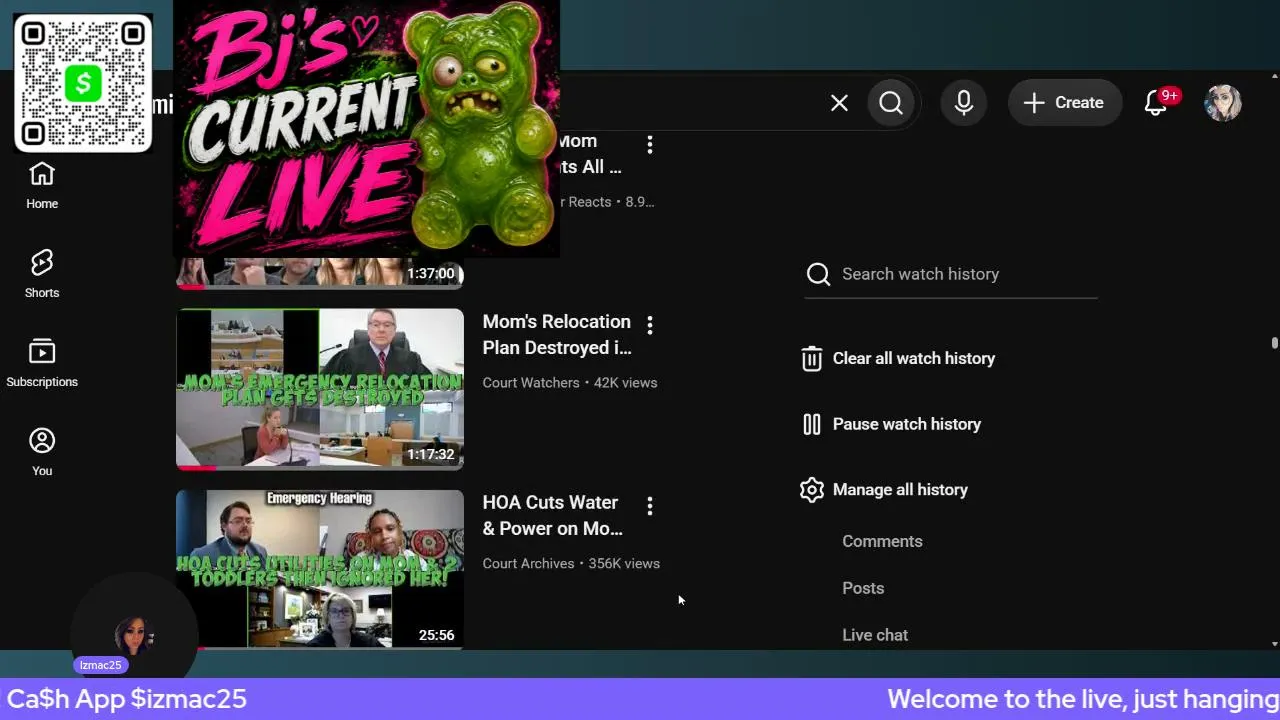Open the Comments history link
The width and height of the screenshot is (1280, 720).
click(882, 541)
